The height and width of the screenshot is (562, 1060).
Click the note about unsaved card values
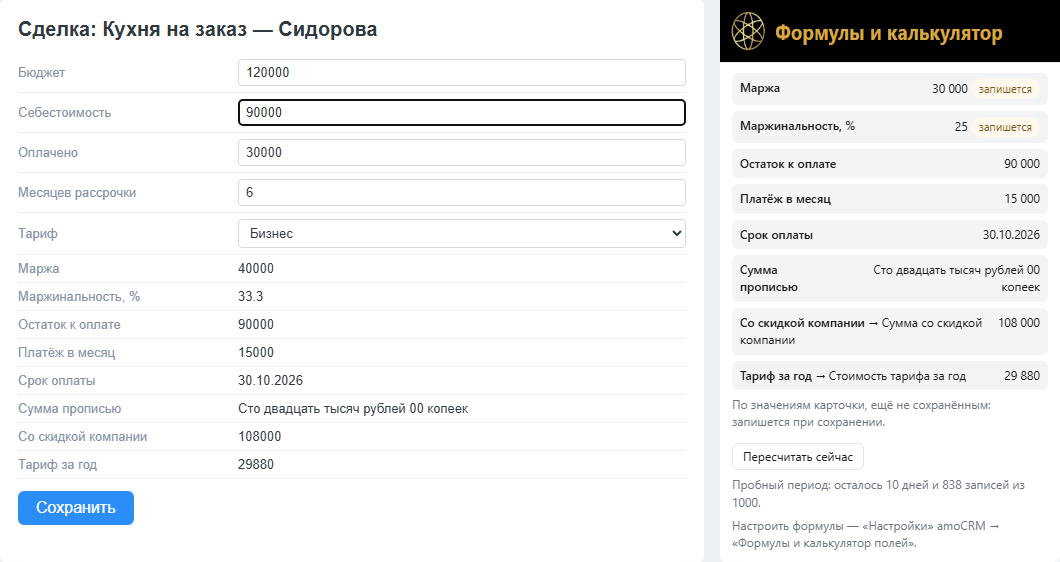[861, 413]
